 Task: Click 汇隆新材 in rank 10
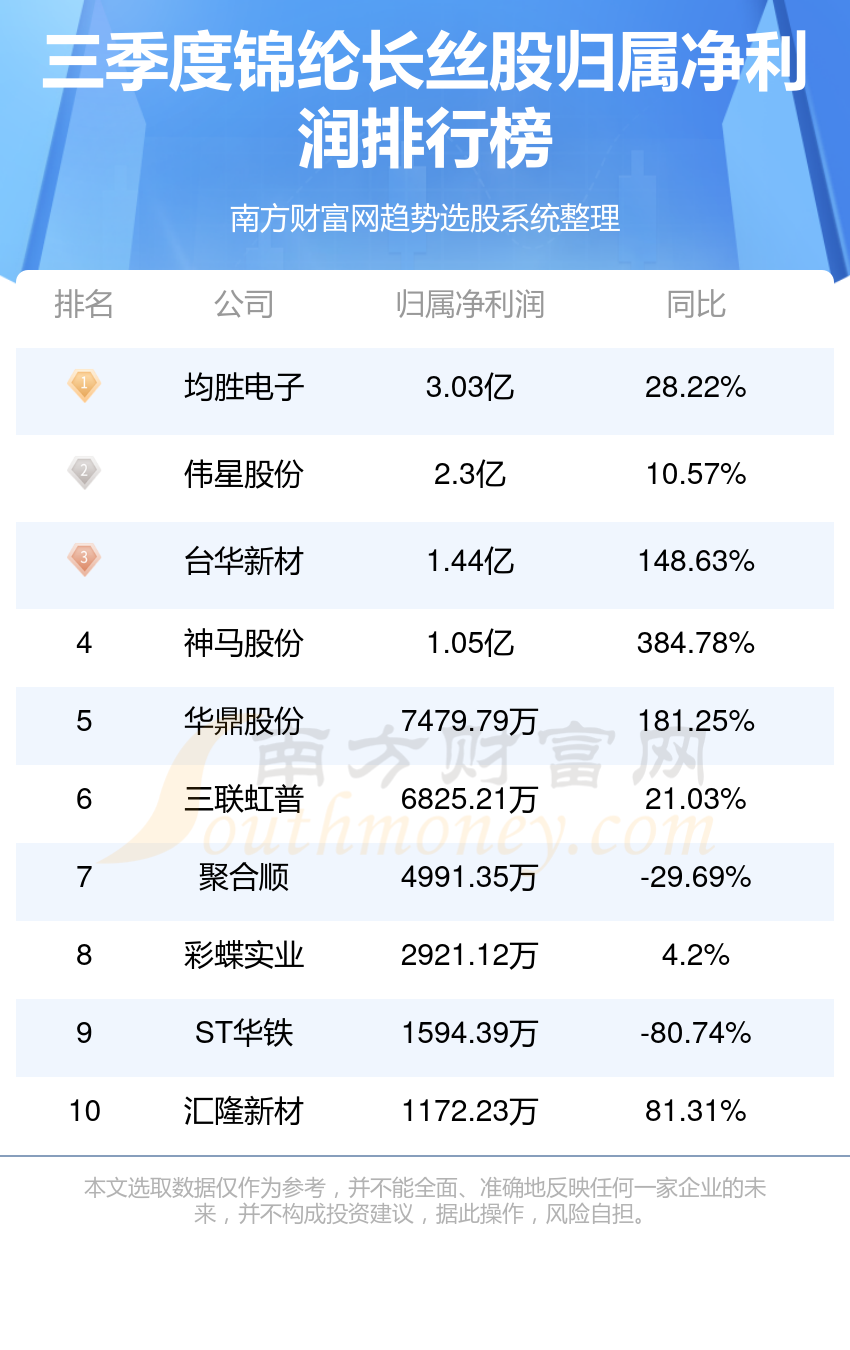244,1111
